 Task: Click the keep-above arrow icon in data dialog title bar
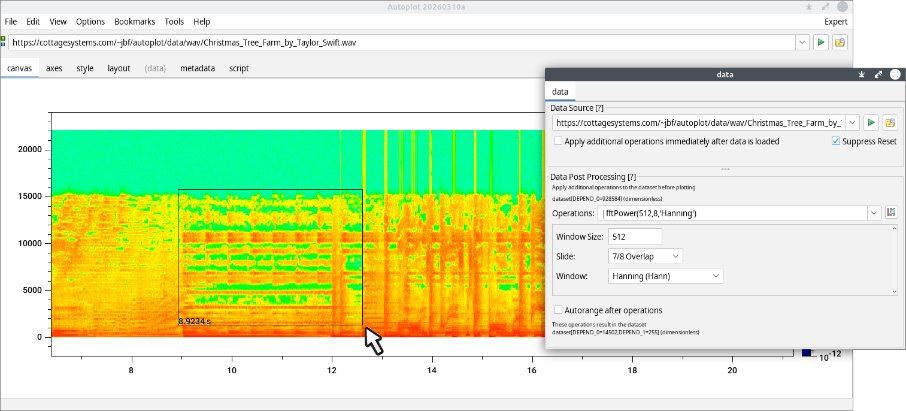(860, 75)
